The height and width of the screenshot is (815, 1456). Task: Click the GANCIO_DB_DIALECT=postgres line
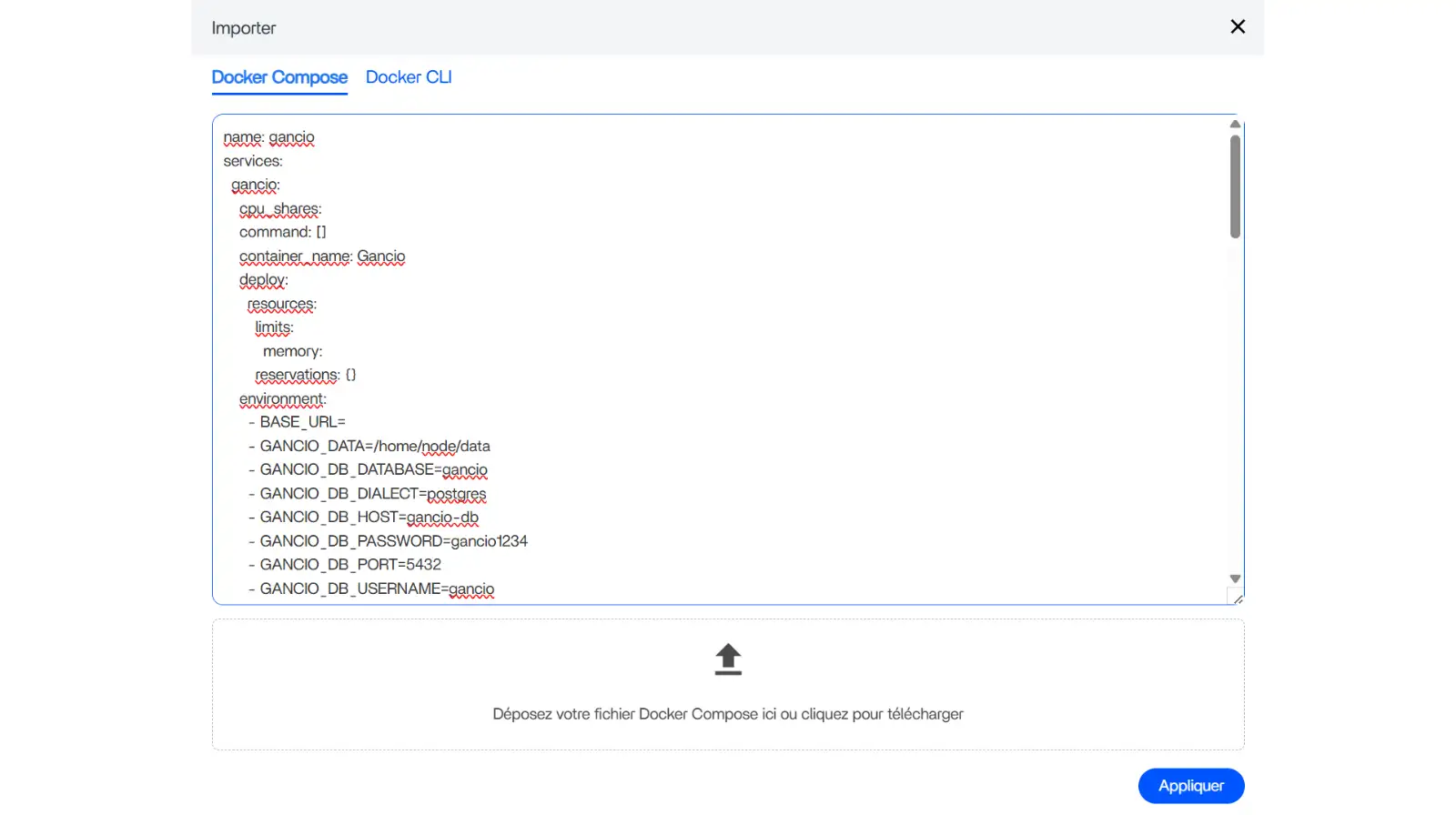coord(373,494)
